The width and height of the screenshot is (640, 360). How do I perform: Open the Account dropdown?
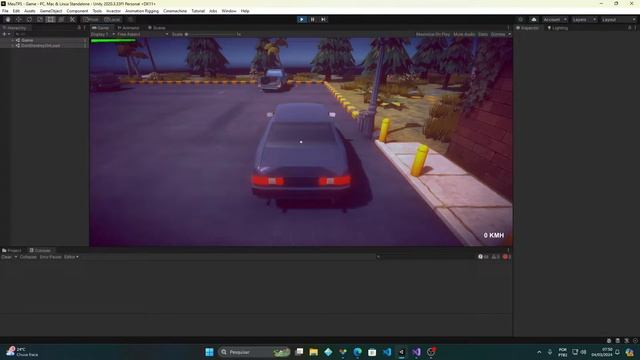554,20
